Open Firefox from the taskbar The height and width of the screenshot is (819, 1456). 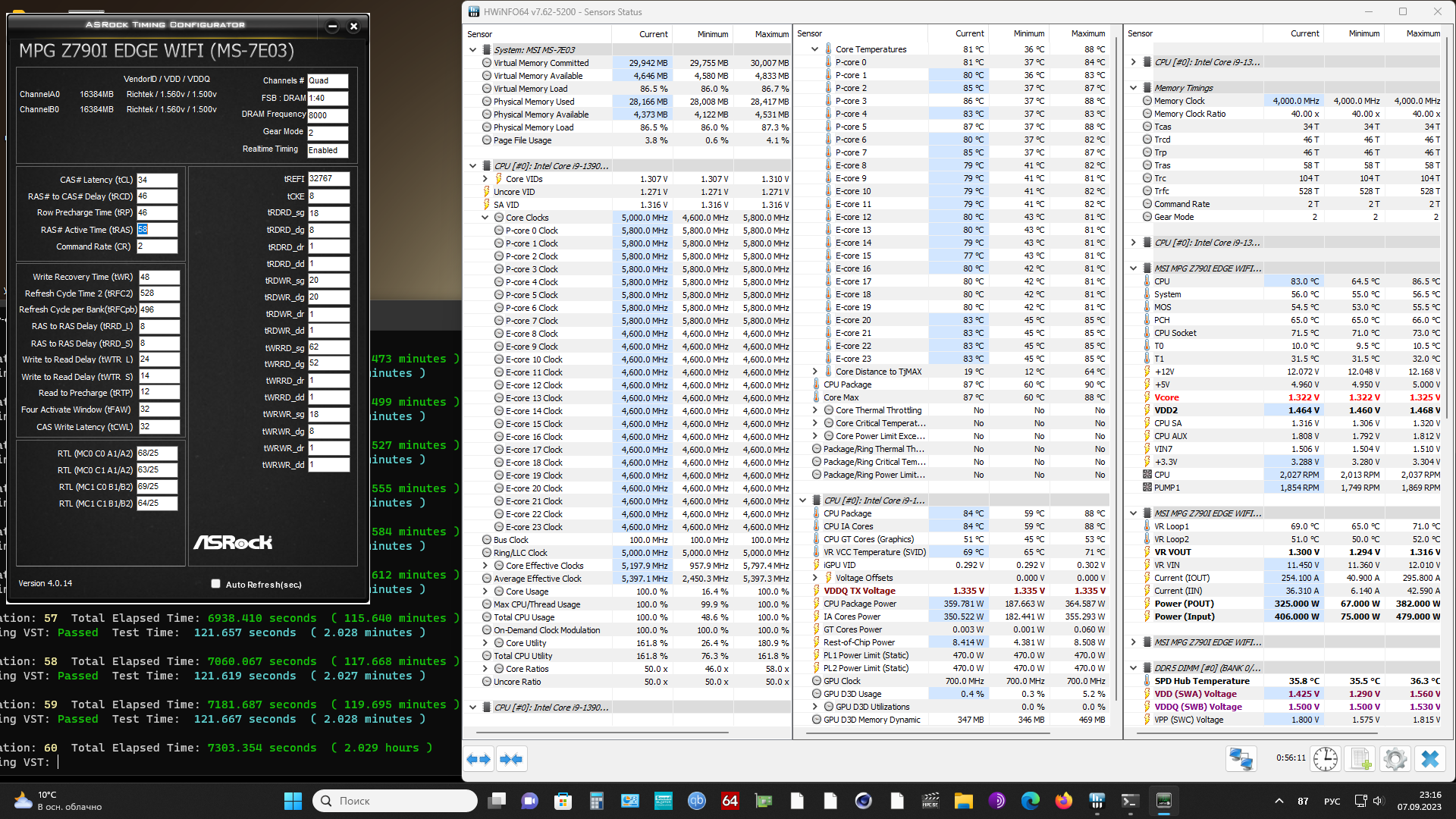pos(1063,801)
